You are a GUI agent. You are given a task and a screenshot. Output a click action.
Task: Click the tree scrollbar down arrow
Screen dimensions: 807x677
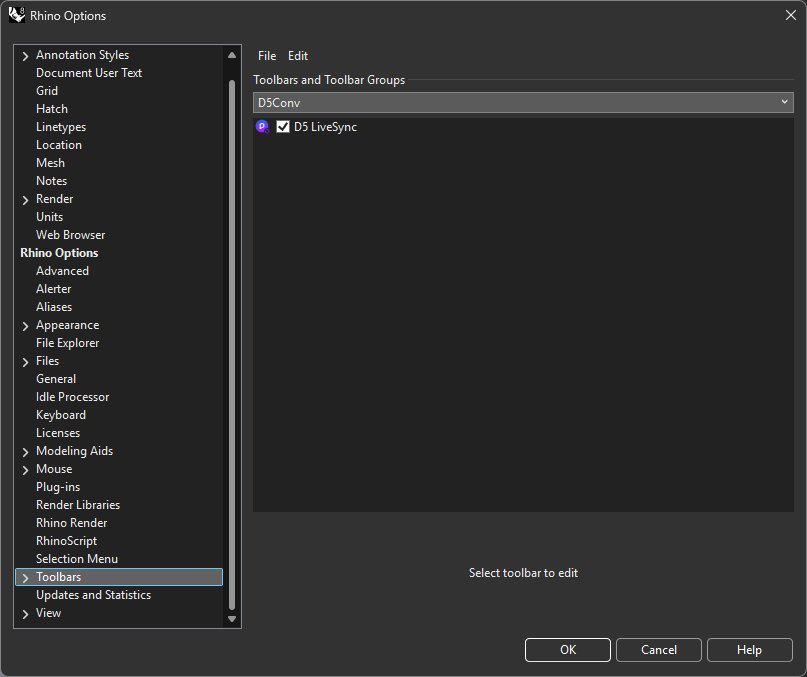click(x=232, y=619)
